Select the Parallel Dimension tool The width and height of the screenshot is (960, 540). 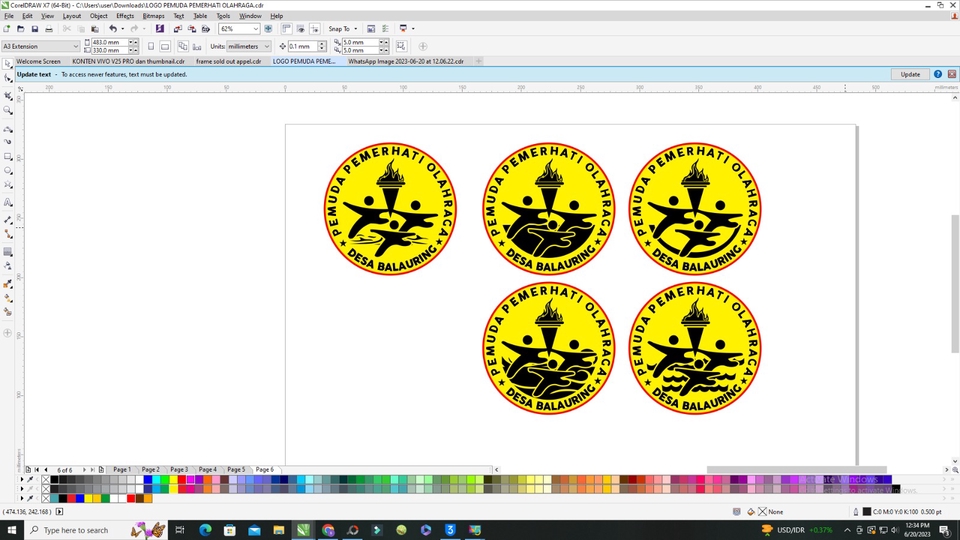pos(8,219)
